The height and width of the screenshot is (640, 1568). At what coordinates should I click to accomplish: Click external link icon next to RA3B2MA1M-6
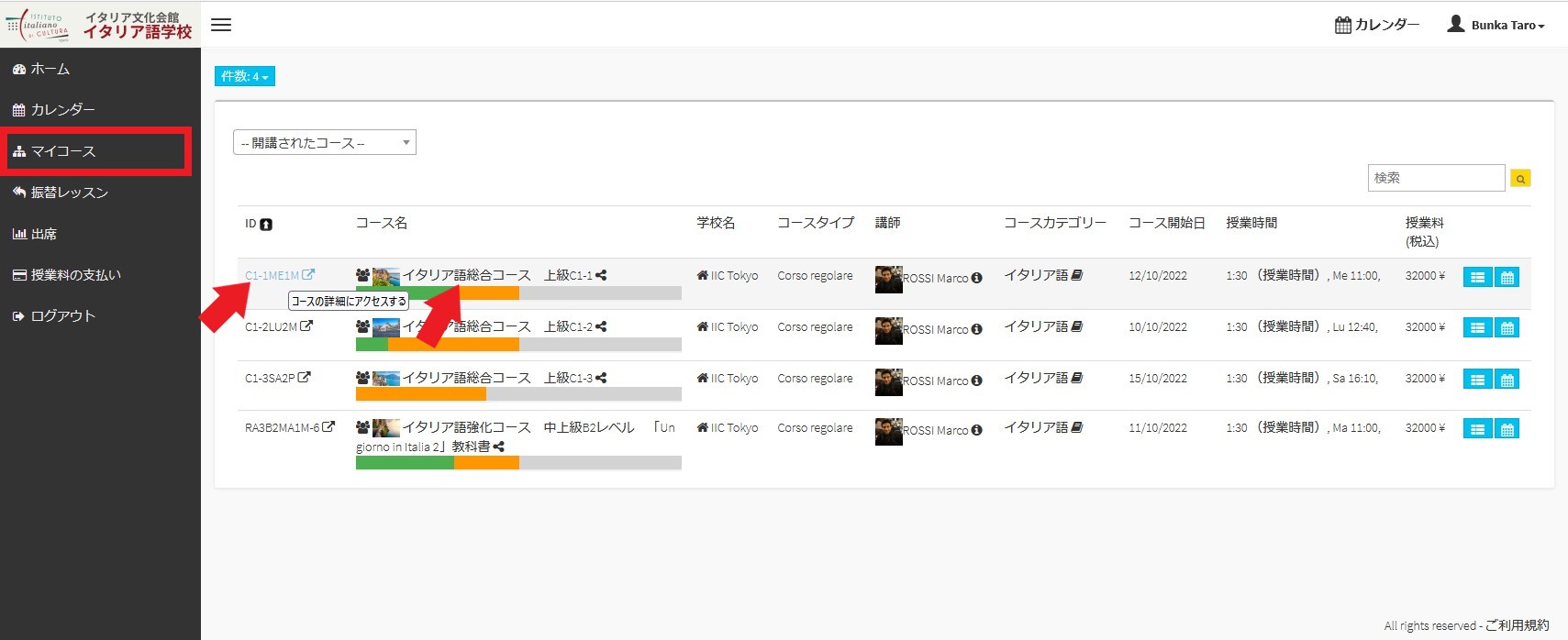tap(328, 427)
